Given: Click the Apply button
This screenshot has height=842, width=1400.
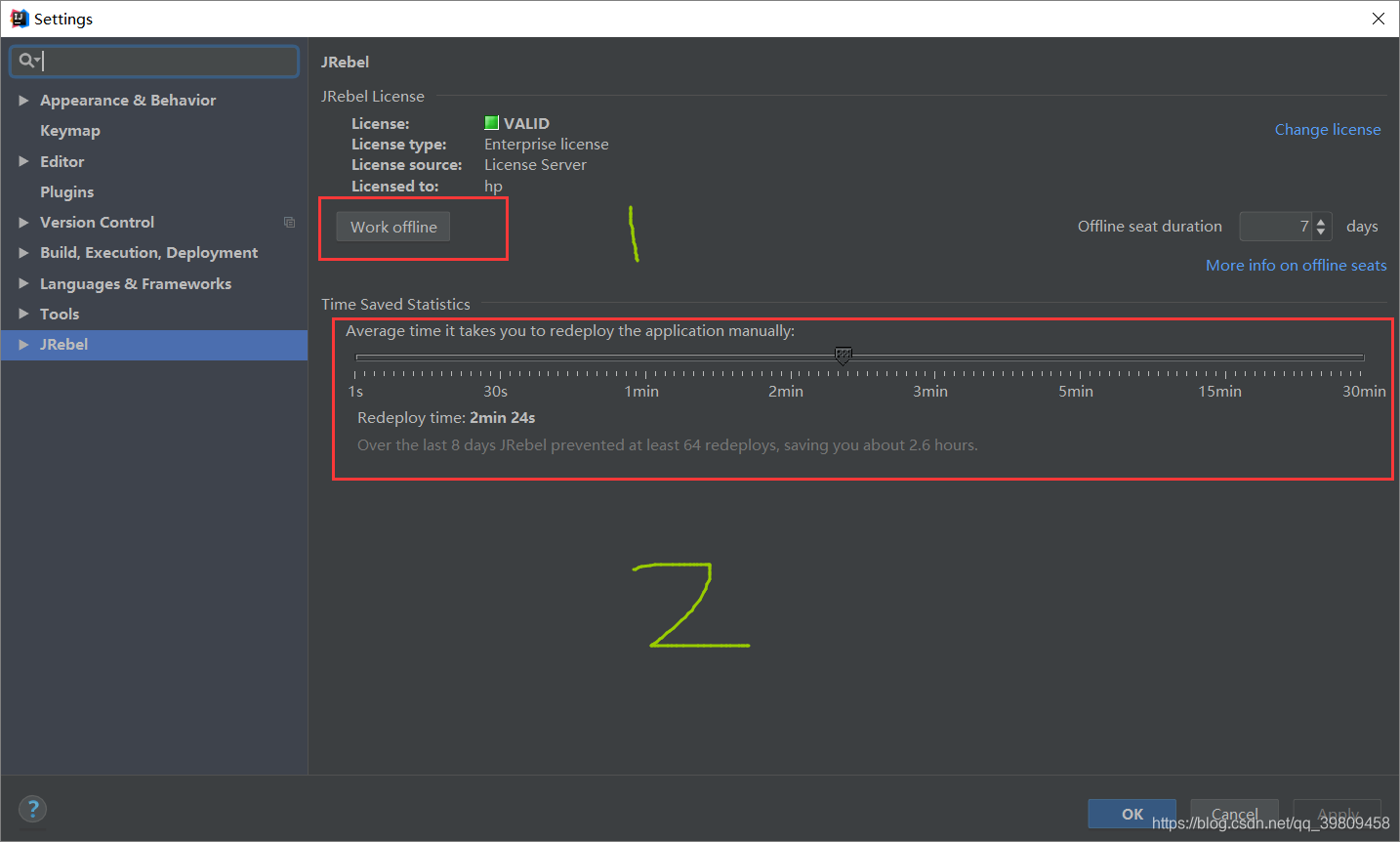Looking at the screenshot, I should click(1338, 814).
